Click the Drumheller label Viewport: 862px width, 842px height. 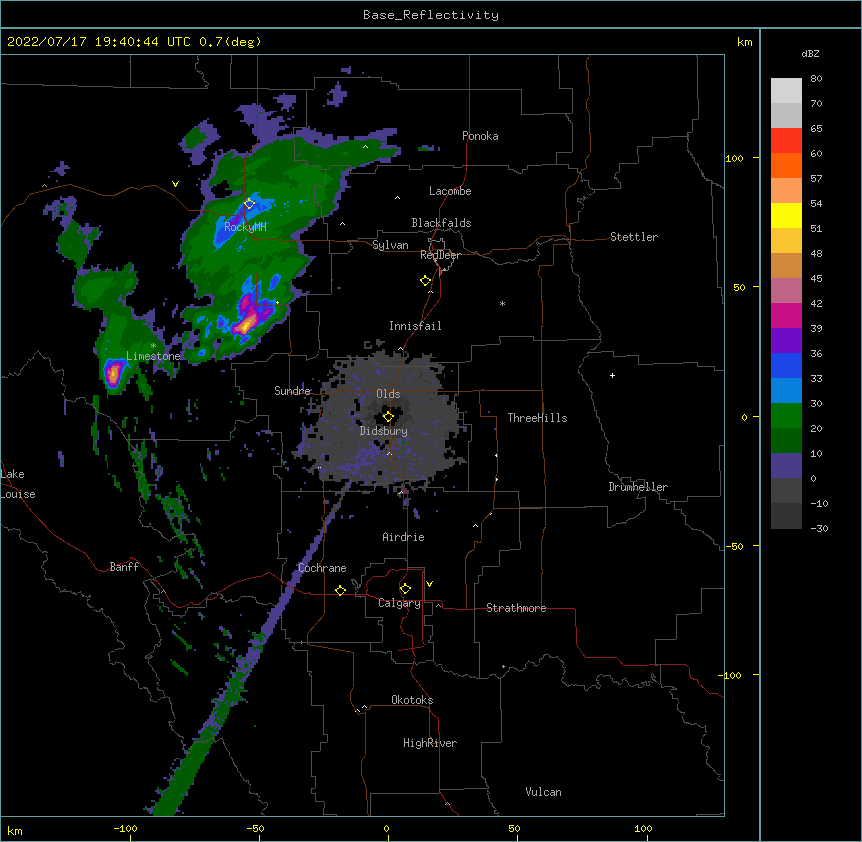(638, 487)
